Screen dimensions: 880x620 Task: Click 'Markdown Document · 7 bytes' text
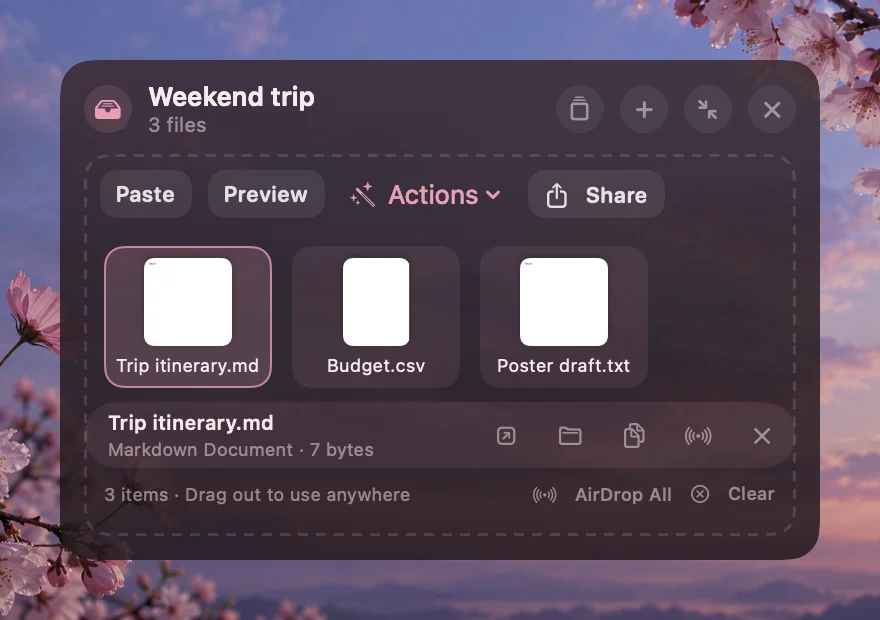[x=241, y=449]
